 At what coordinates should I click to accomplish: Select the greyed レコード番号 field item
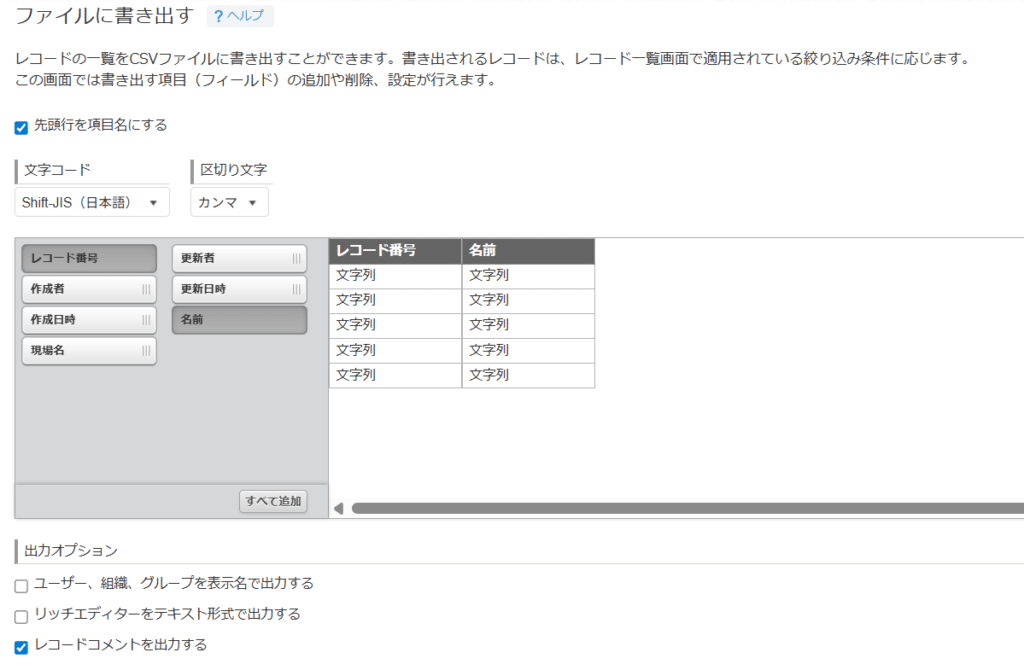(89, 258)
